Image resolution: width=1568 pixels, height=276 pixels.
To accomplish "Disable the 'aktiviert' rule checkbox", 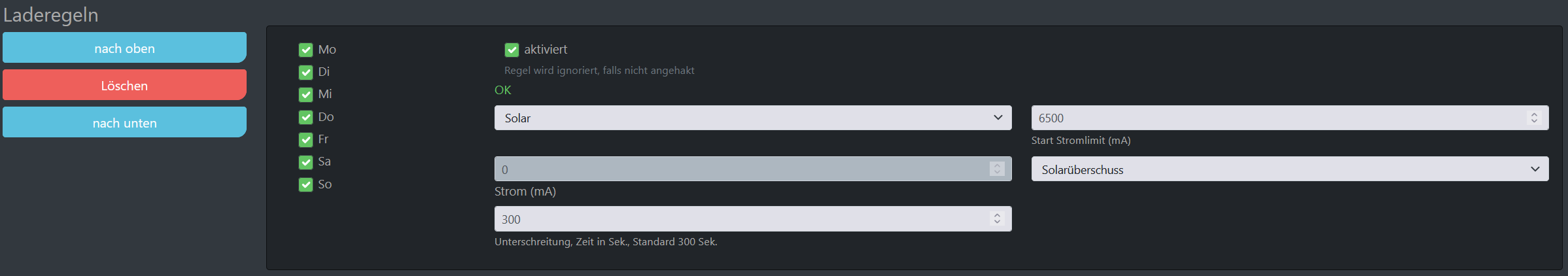I will pyautogui.click(x=512, y=50).
